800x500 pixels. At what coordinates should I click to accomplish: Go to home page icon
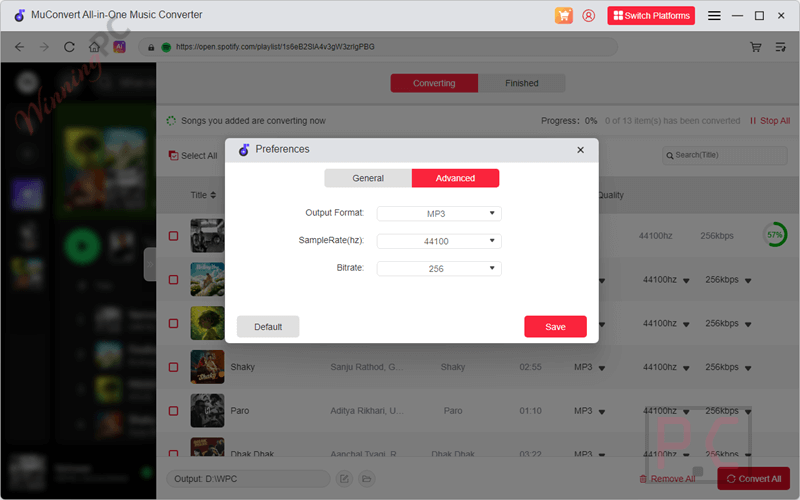[94, 47]
